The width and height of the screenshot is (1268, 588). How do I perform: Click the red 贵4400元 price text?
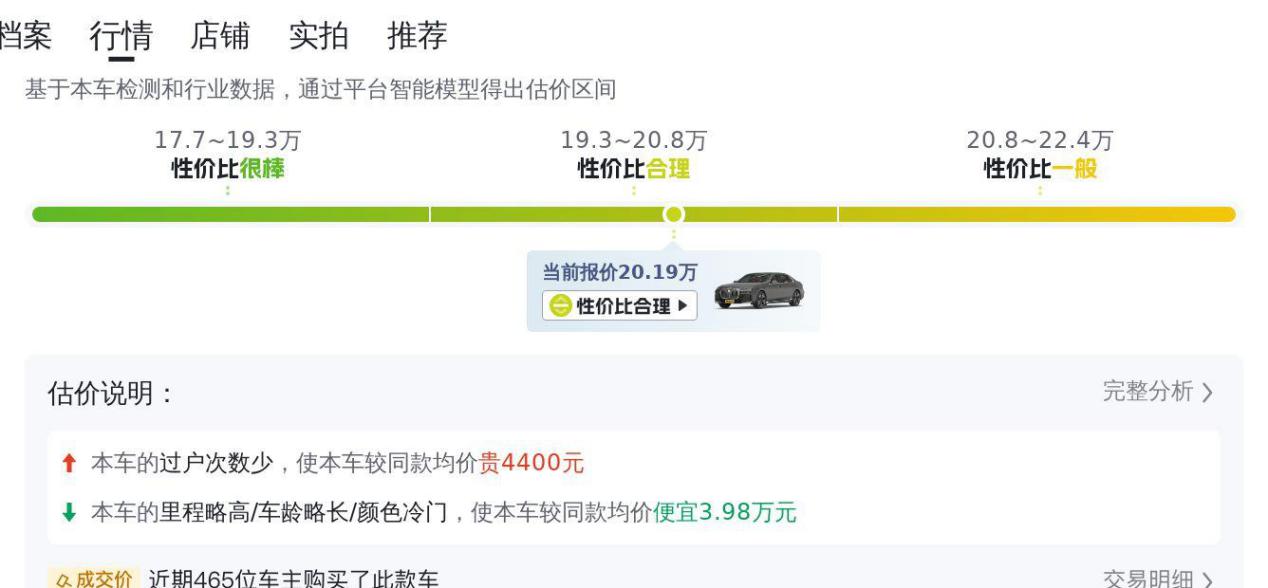531,463
